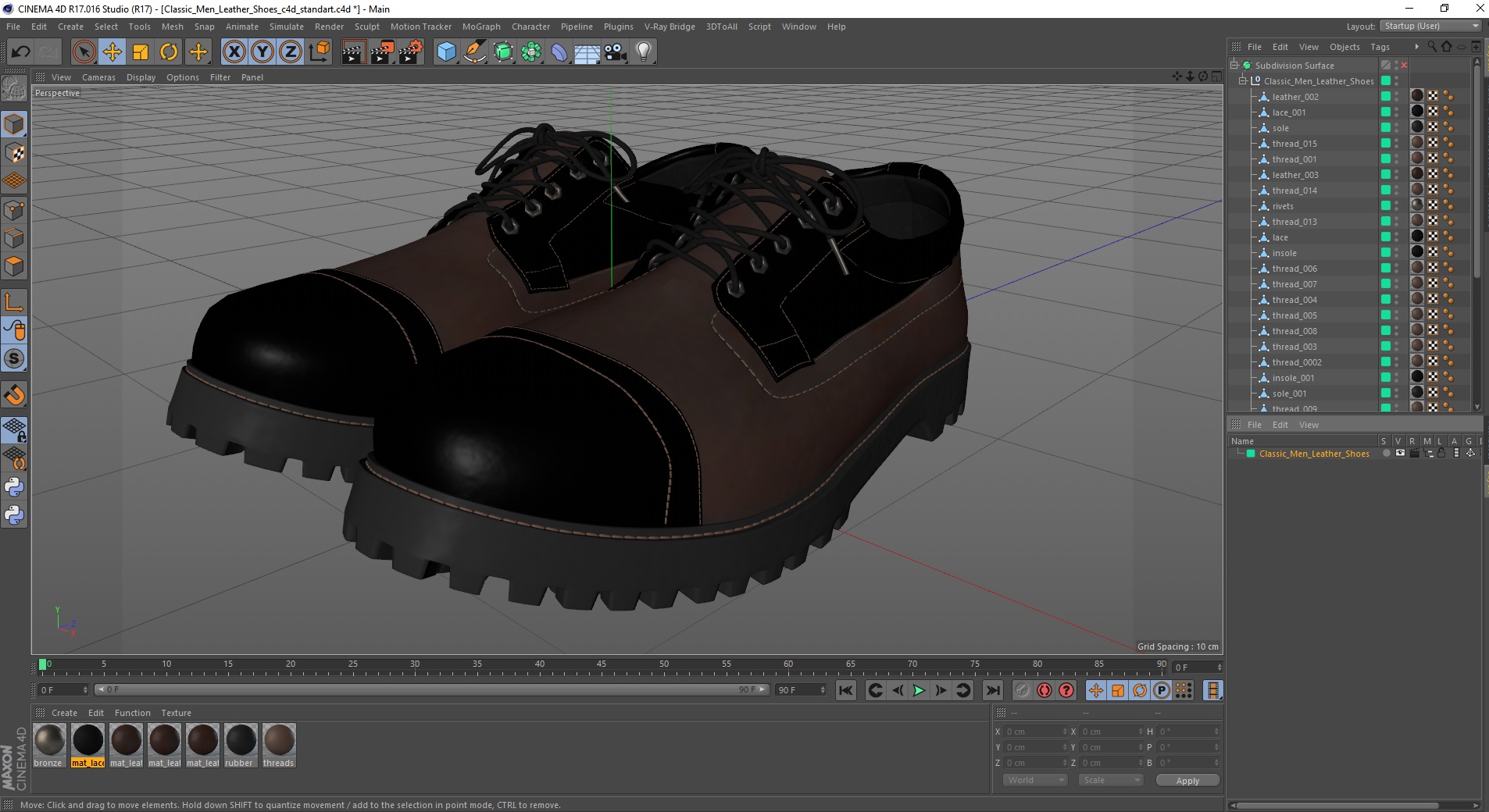Click the lace_001 material tag
The width and height of the screenshot is (1489, 812).
click(1417, 112)
